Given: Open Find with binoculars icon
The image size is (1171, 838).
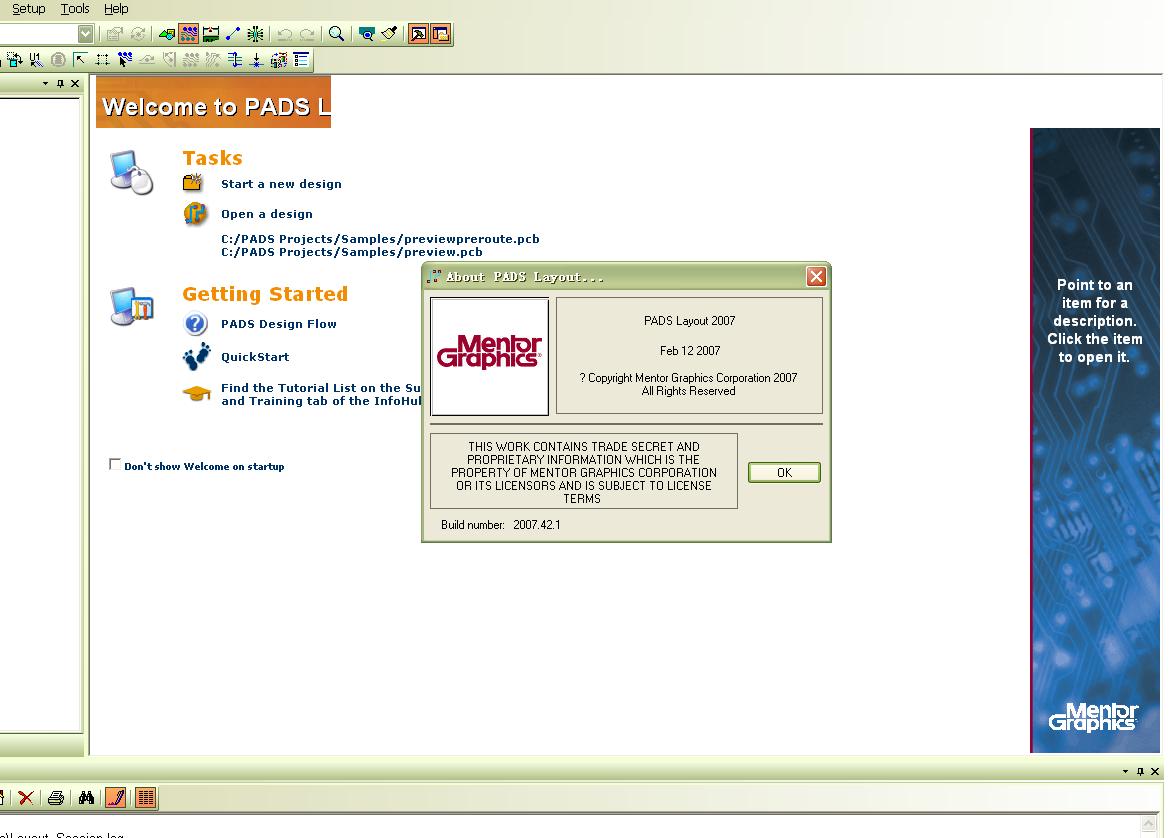Looking at the screenshot, I should (87, 798).
